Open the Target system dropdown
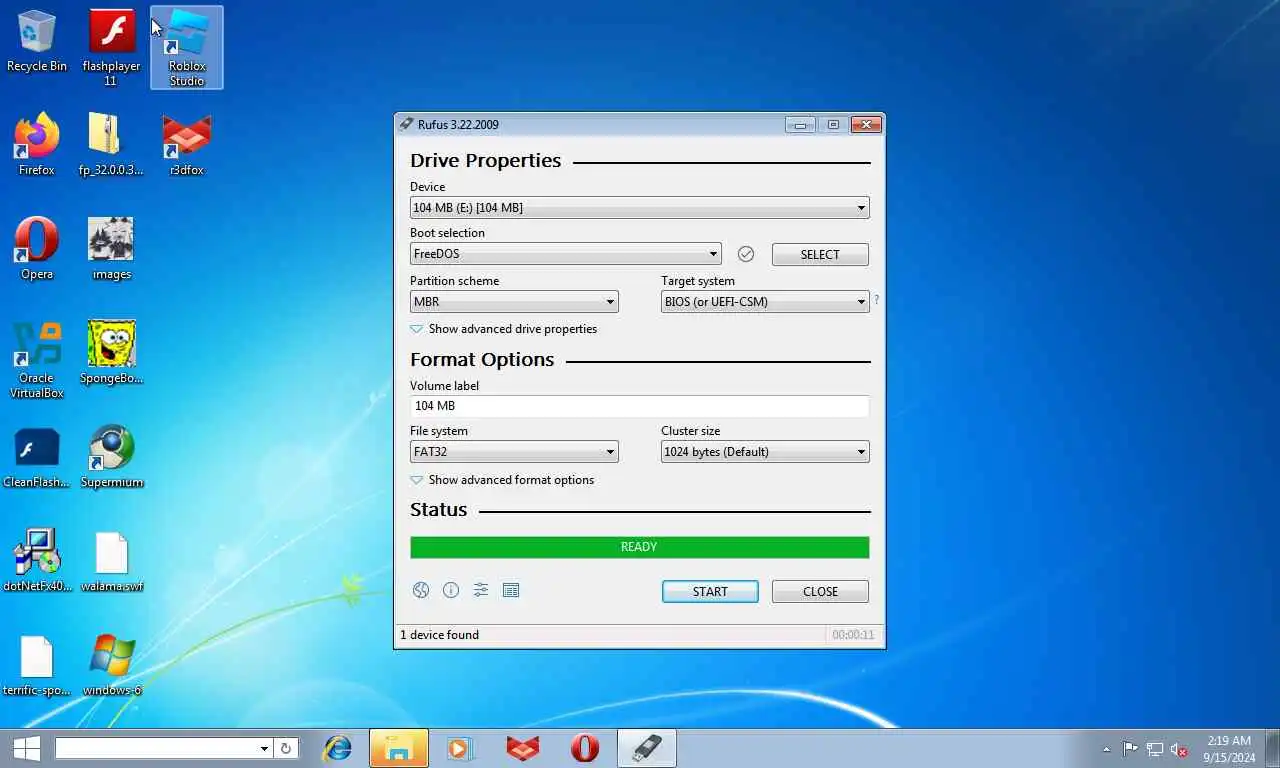This screenshot has width=1280, height=768. [765, 302]
